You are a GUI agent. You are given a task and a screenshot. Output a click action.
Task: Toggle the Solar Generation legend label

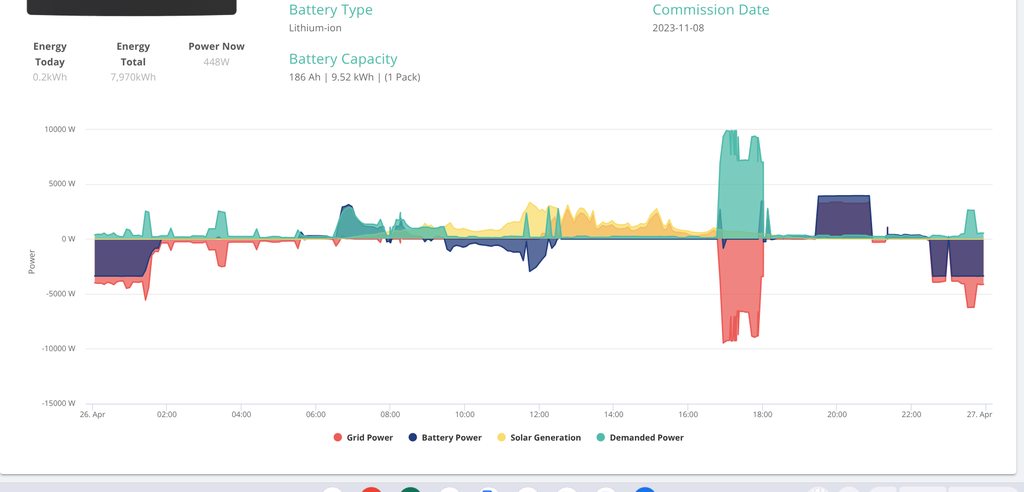[x=545, y=438]
